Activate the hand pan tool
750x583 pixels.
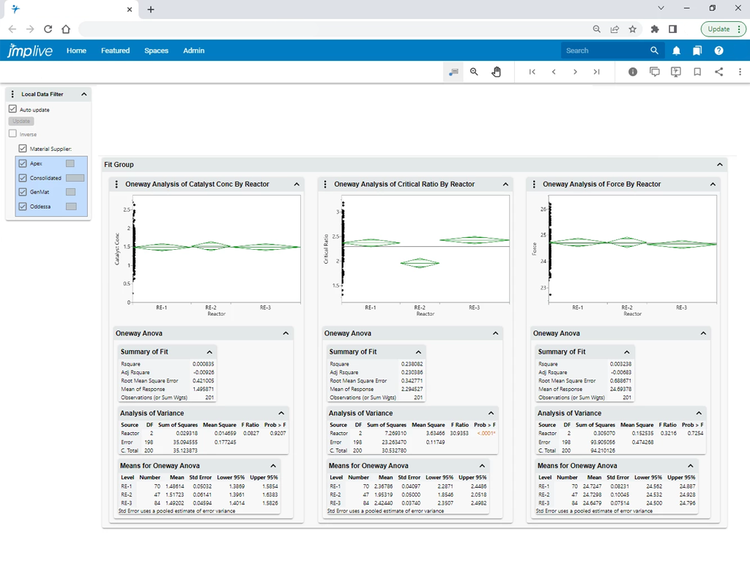(496, 72)
